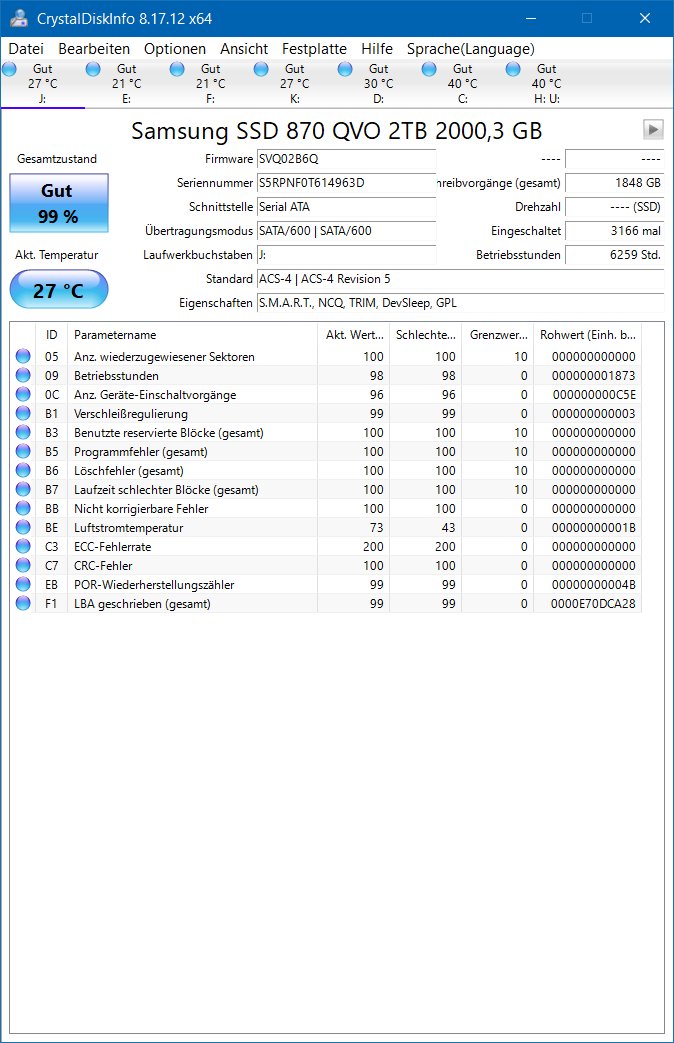Image resolution: width=674 pixels, height=1043 pixels.
Task: Click the Laufwerkbuchstaben field J:
Action: coord(347,255)
